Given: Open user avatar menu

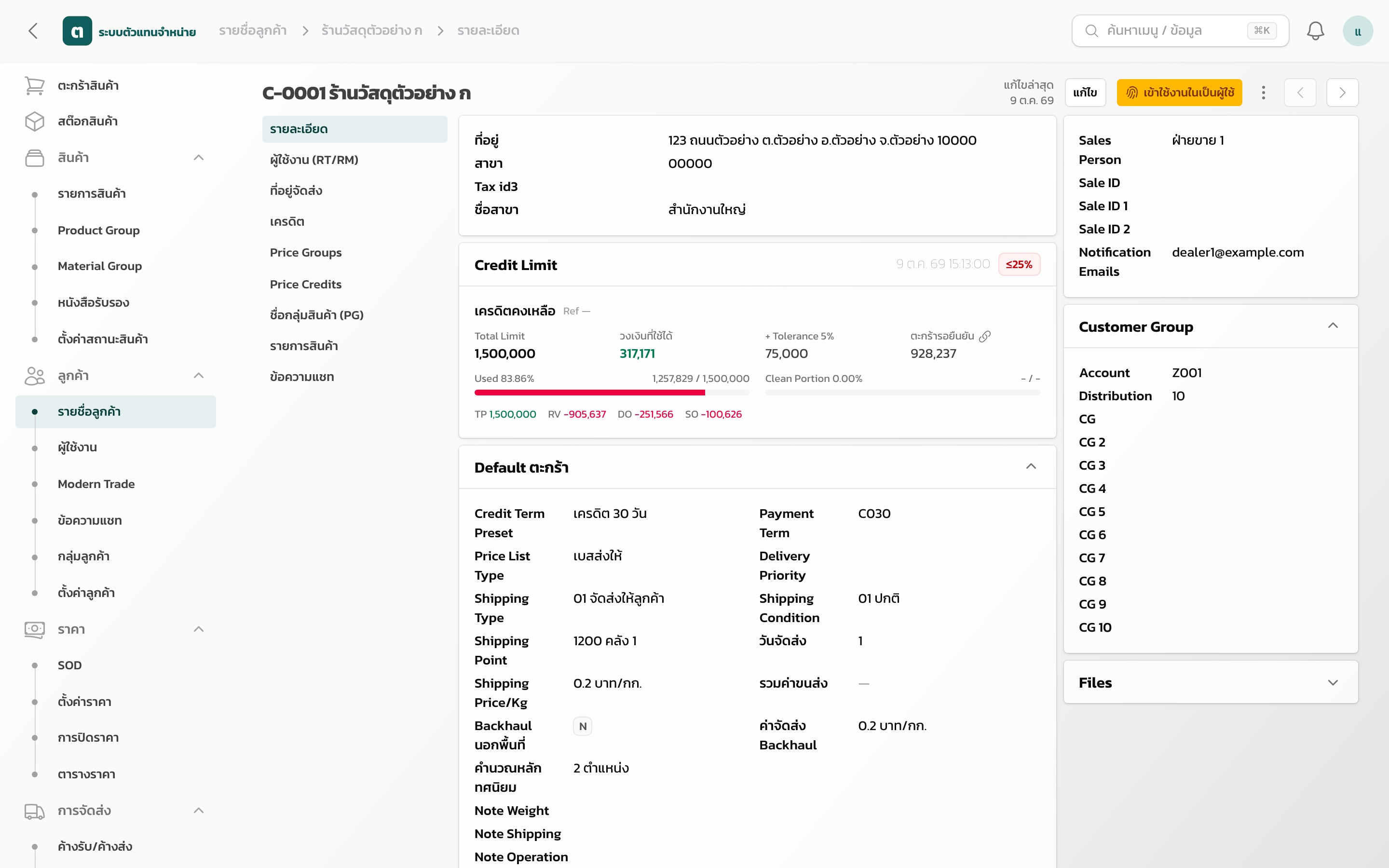Looking at the screenshot, I should tap(1358, 31).
